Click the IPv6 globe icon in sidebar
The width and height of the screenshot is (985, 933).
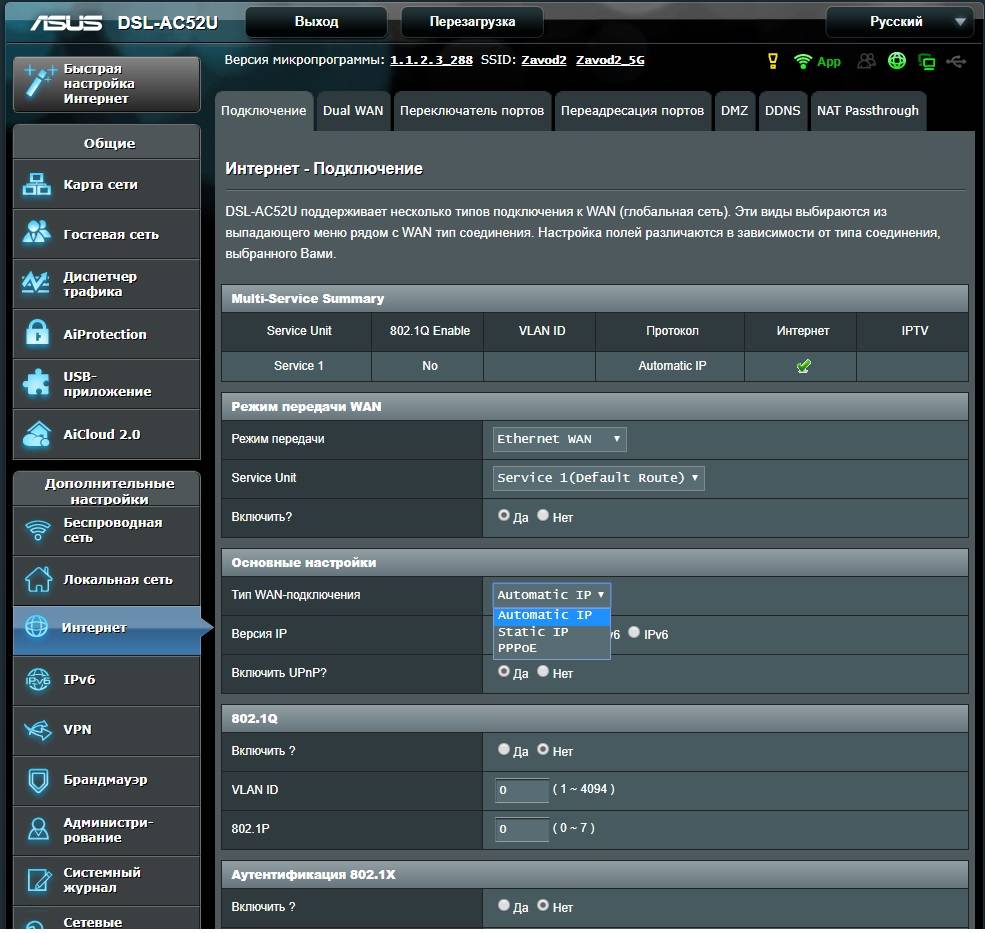click(x=38, y=679)
